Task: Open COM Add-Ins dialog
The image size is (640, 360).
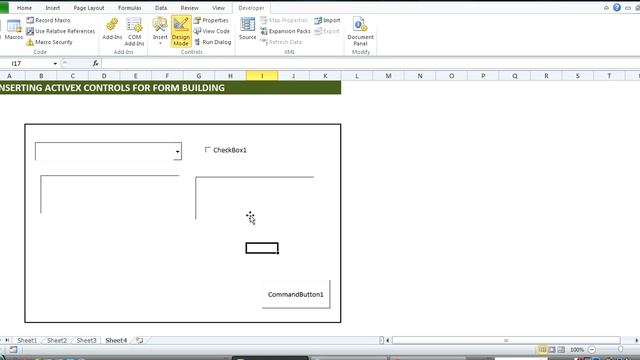Action: tap(134, 31)
